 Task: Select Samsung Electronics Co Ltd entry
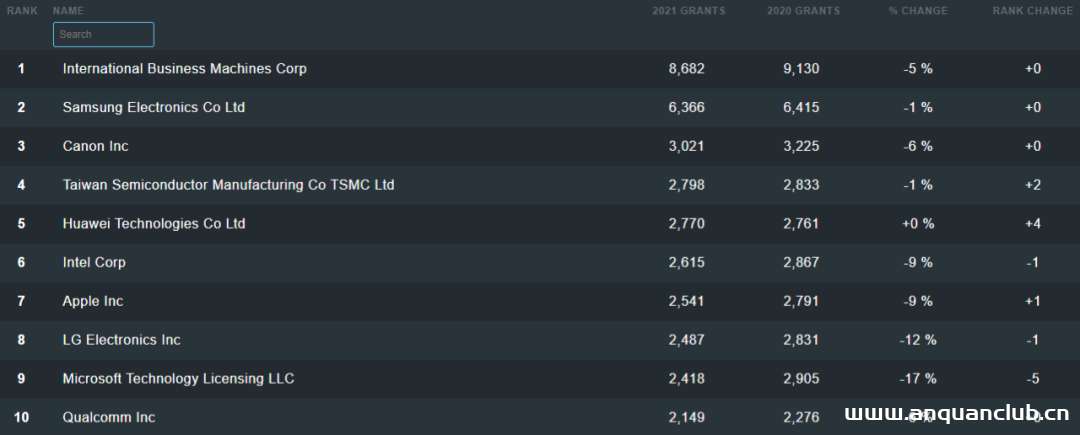(x=153, y=107)
